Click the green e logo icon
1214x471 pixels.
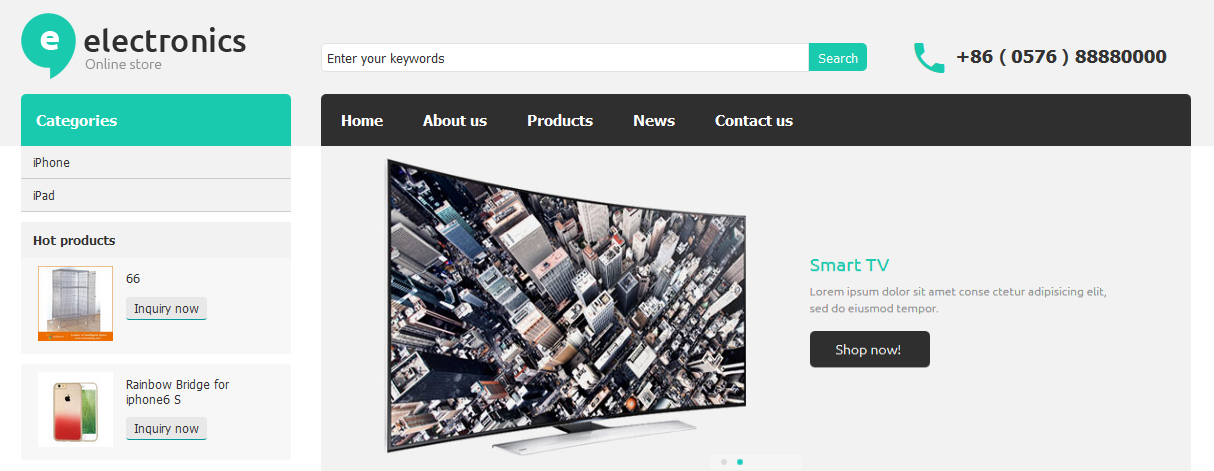point(48,44)
